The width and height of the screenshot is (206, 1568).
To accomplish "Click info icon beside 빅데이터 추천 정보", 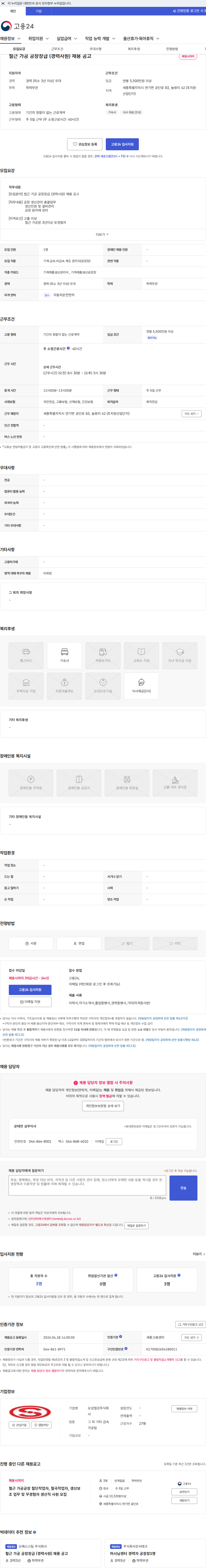I will (34, 1532).
